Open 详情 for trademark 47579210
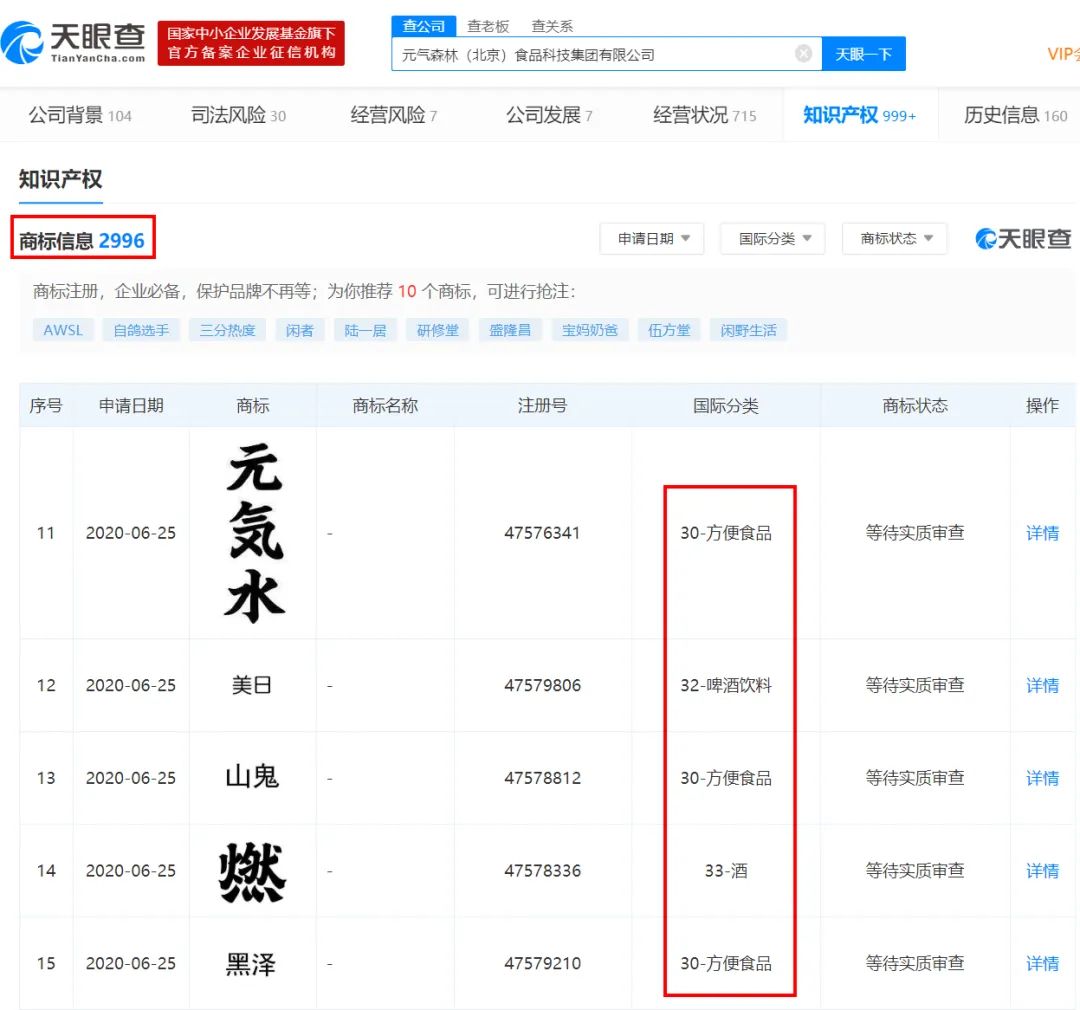 pyautogui.click(x=1042, y=963)
